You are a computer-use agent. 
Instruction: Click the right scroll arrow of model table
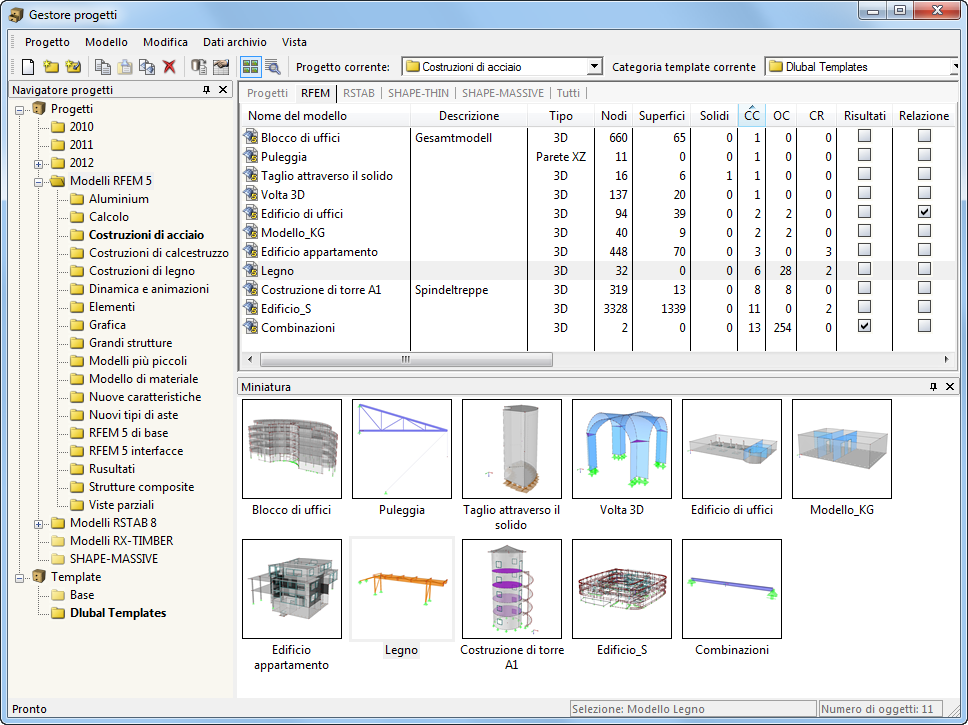pos(946,359)
